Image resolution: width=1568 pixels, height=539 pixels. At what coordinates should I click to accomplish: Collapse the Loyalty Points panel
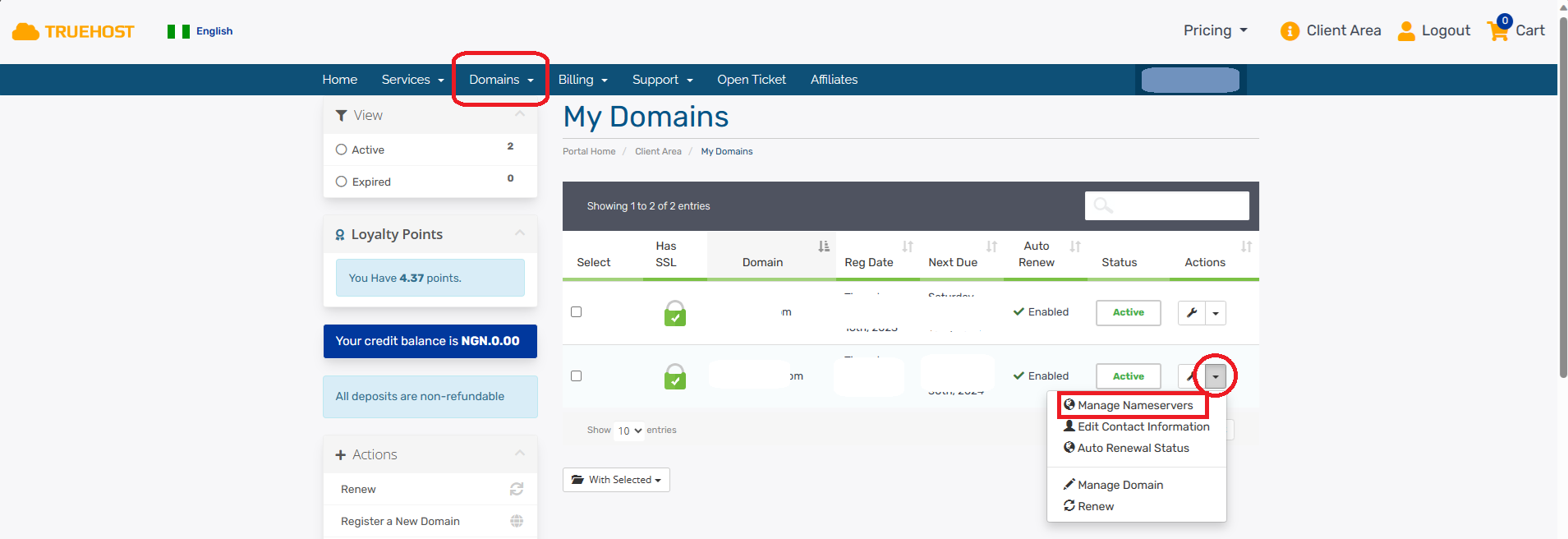pyautogui.click(x=519, y=234)
